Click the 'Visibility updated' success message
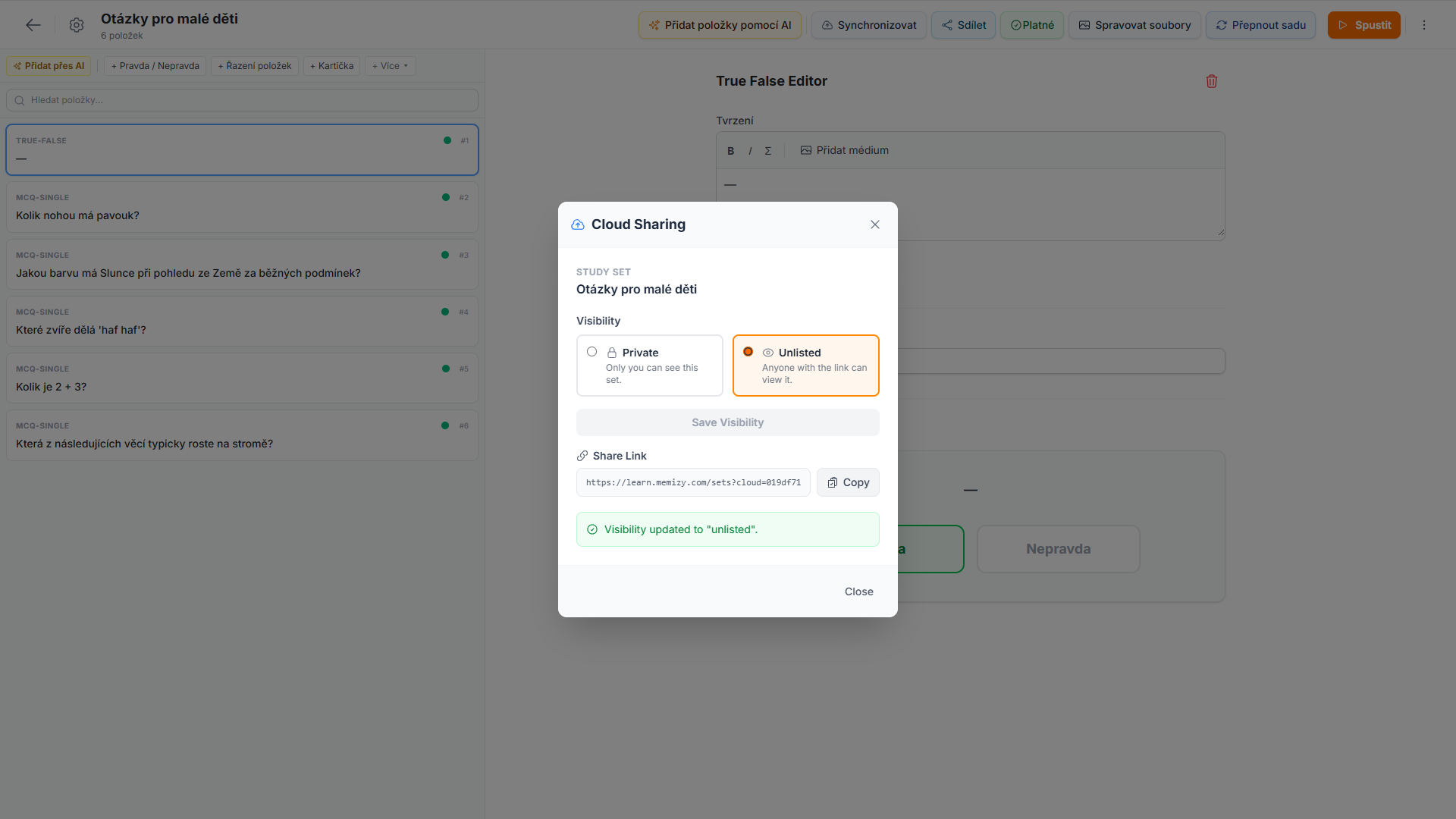The height and width of the screenshot is (819, 1456). [727, 529]
